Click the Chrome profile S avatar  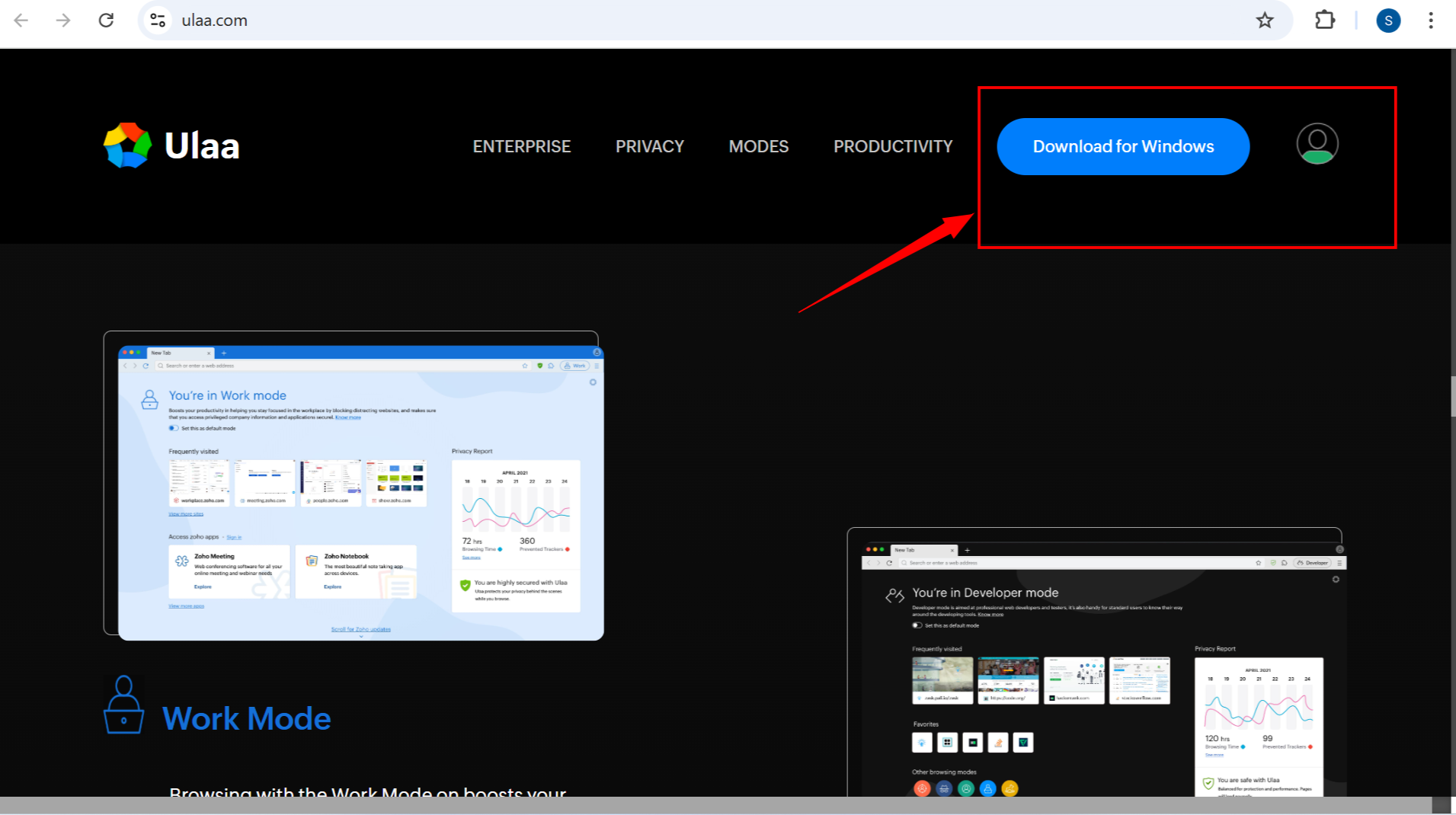[1388, 21]
